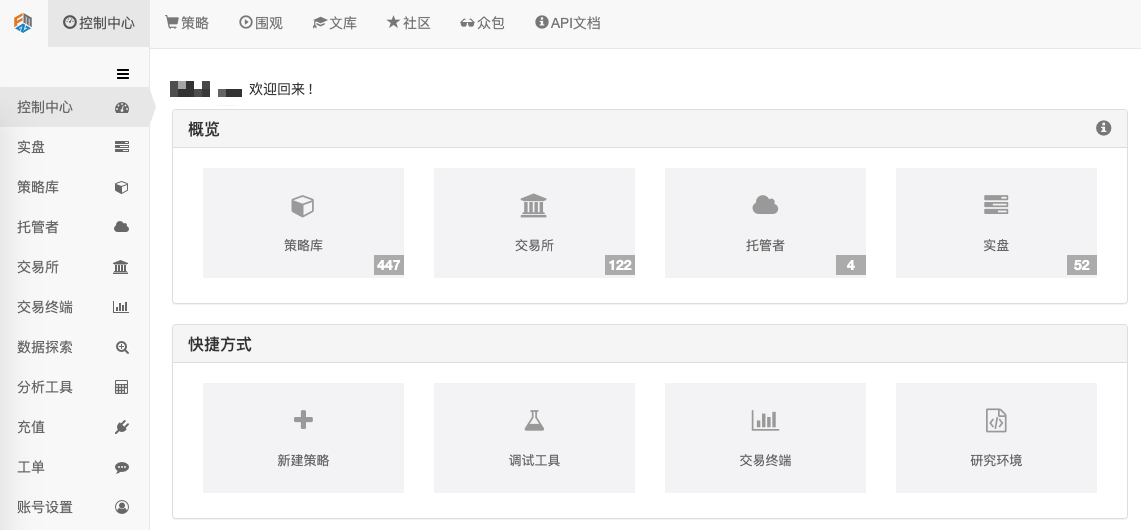Click the cube icon beside 策略库 in sidebar
This screenshot has height=530, width=1141.
pyautogui.click(x=122, y=187)
